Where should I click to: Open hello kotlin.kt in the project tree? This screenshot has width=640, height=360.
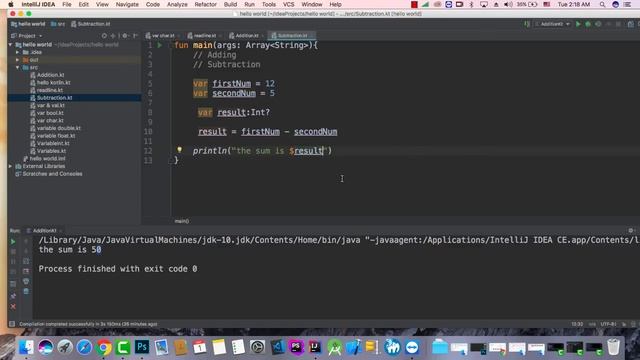(53, 82)
